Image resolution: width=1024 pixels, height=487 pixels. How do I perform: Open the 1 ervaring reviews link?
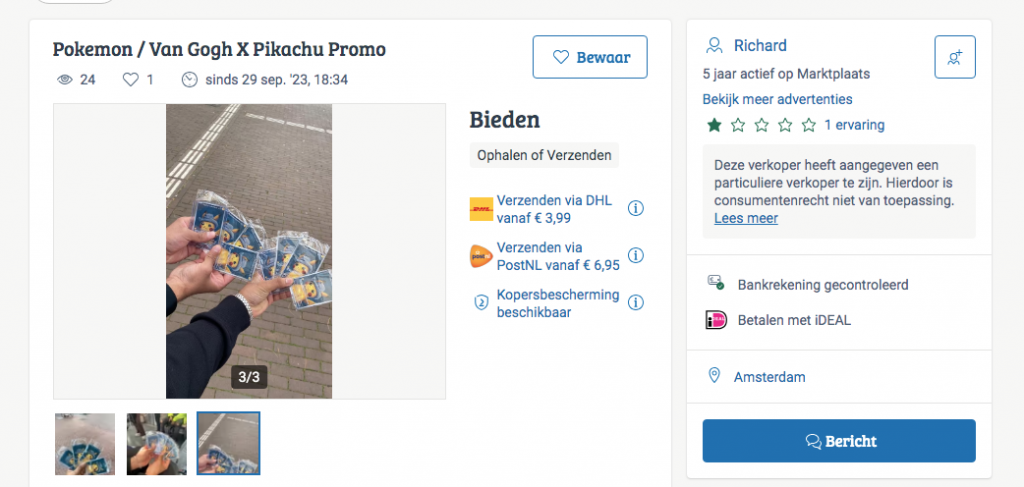coord(854,125)
